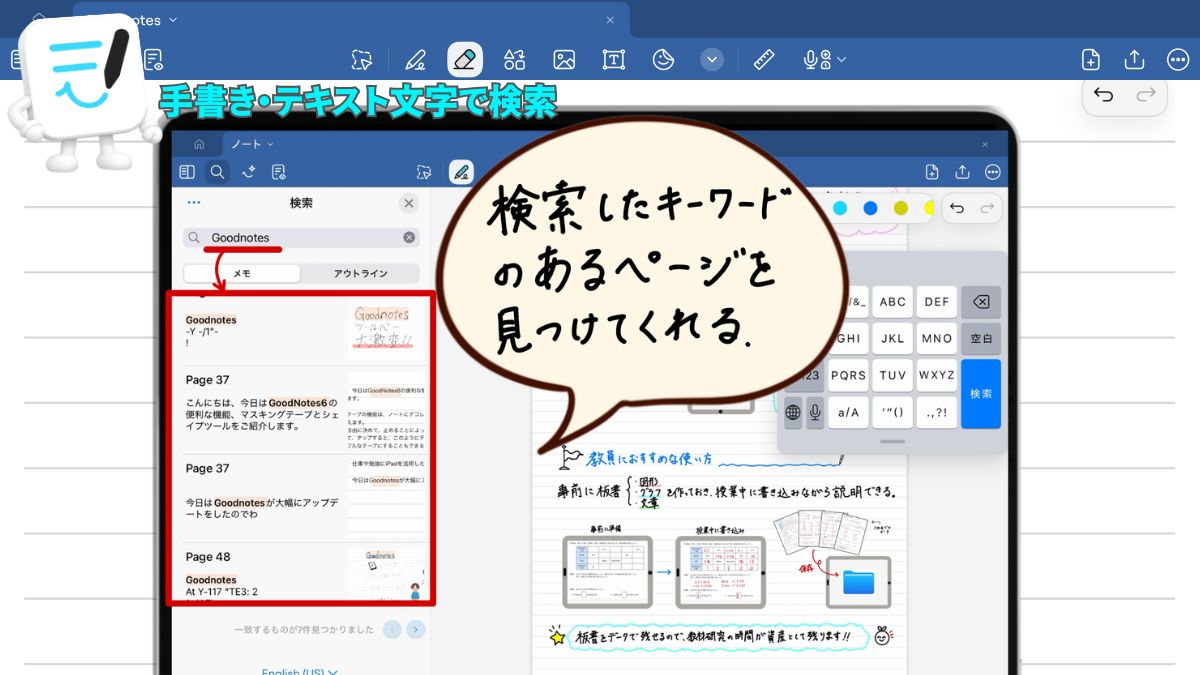This screenshot has height=675, width=1200.
Task: Close the 検索 search panel
Action: pos(409,203)
